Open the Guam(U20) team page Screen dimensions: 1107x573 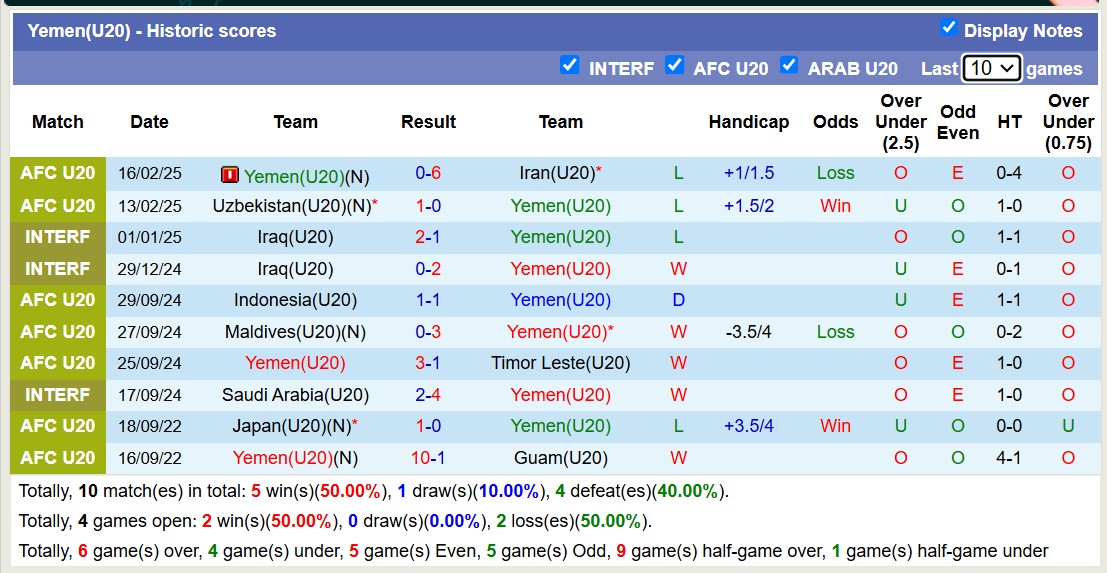coord(560,458)
